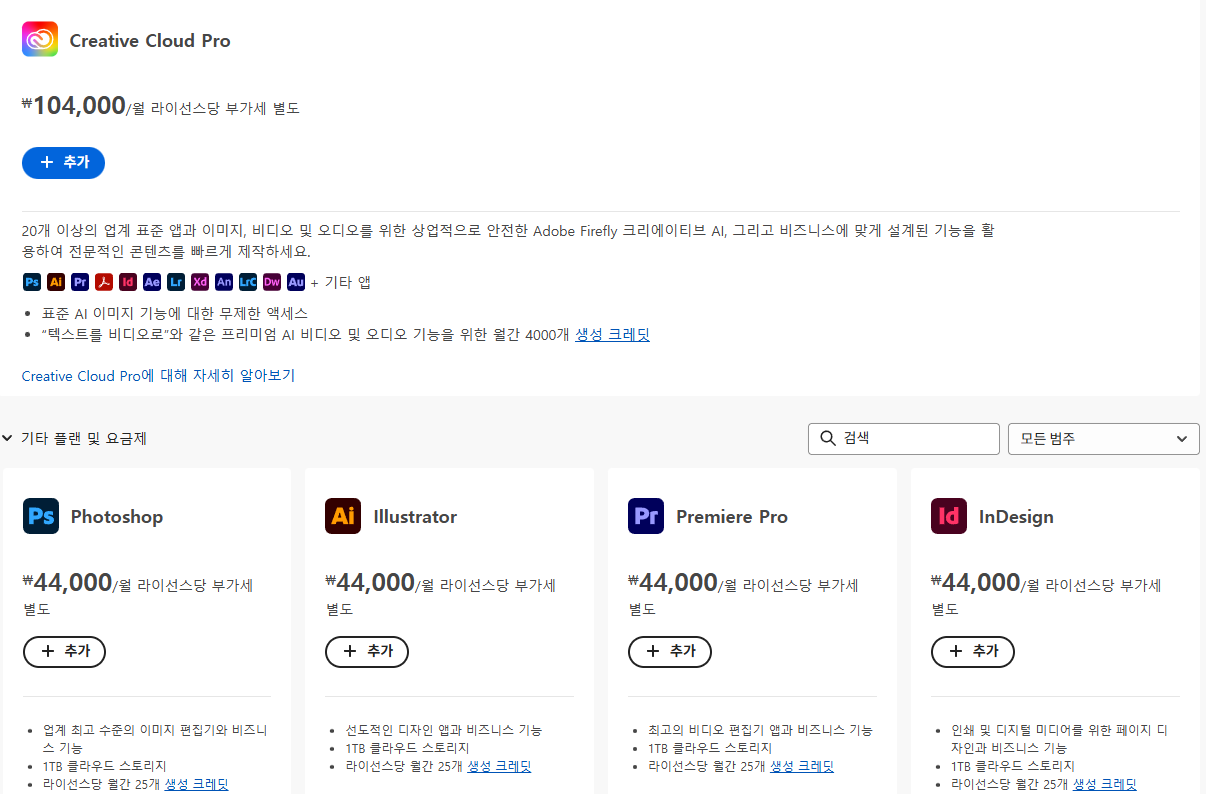Click the Adobe XD (Xd) icon
1206x794 pixels.
[200, 282]
